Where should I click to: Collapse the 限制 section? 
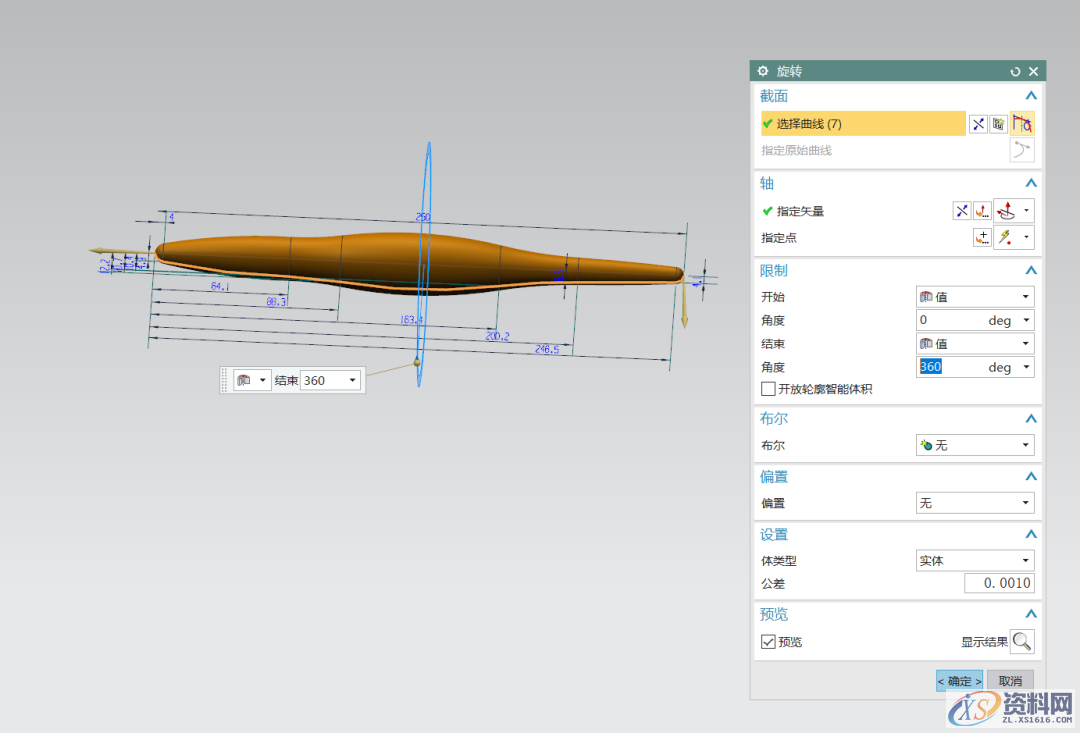1031,271
